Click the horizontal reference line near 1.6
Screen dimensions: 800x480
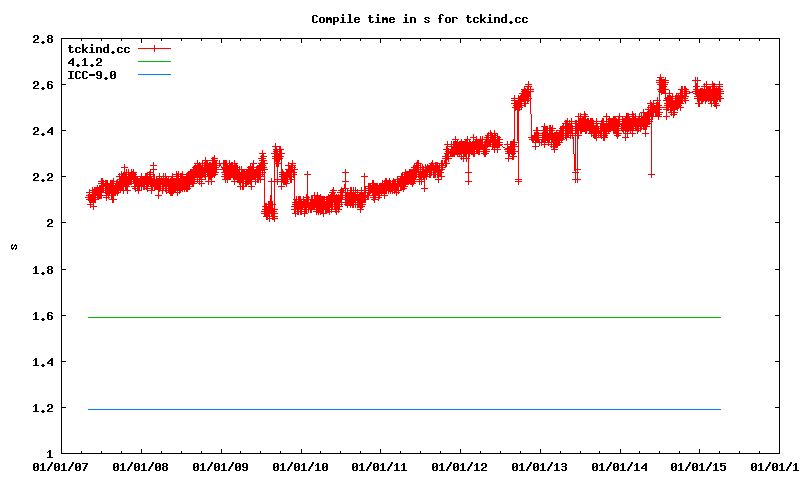pos(400,317)
